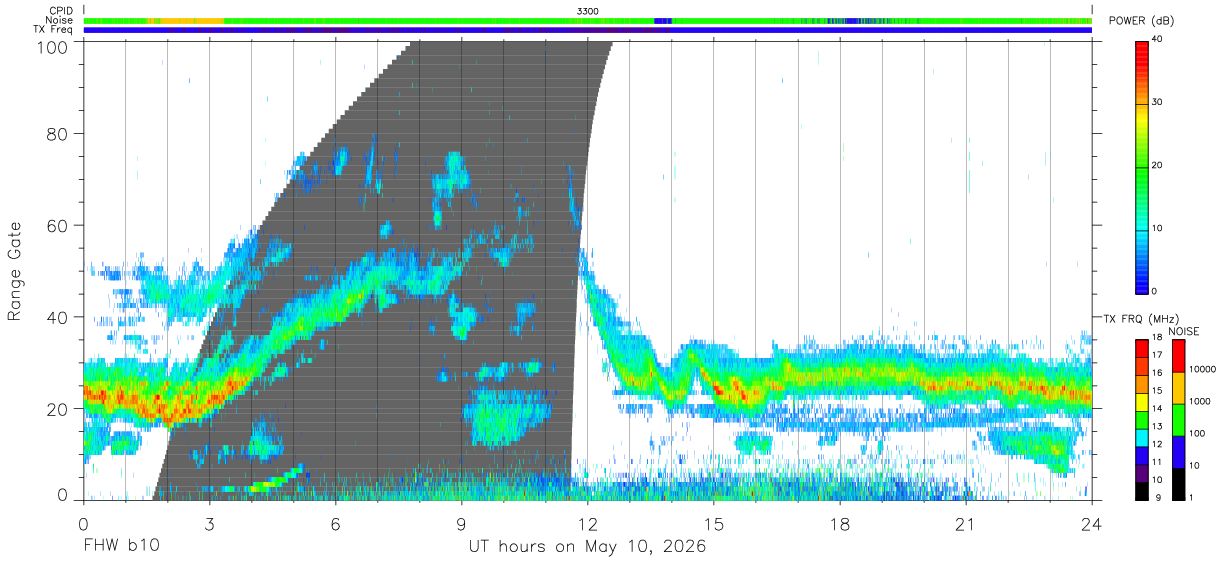This screenshot has height=567, width=1228.
Task: Click the Noise status strip above plot
Action: (587, 20)
